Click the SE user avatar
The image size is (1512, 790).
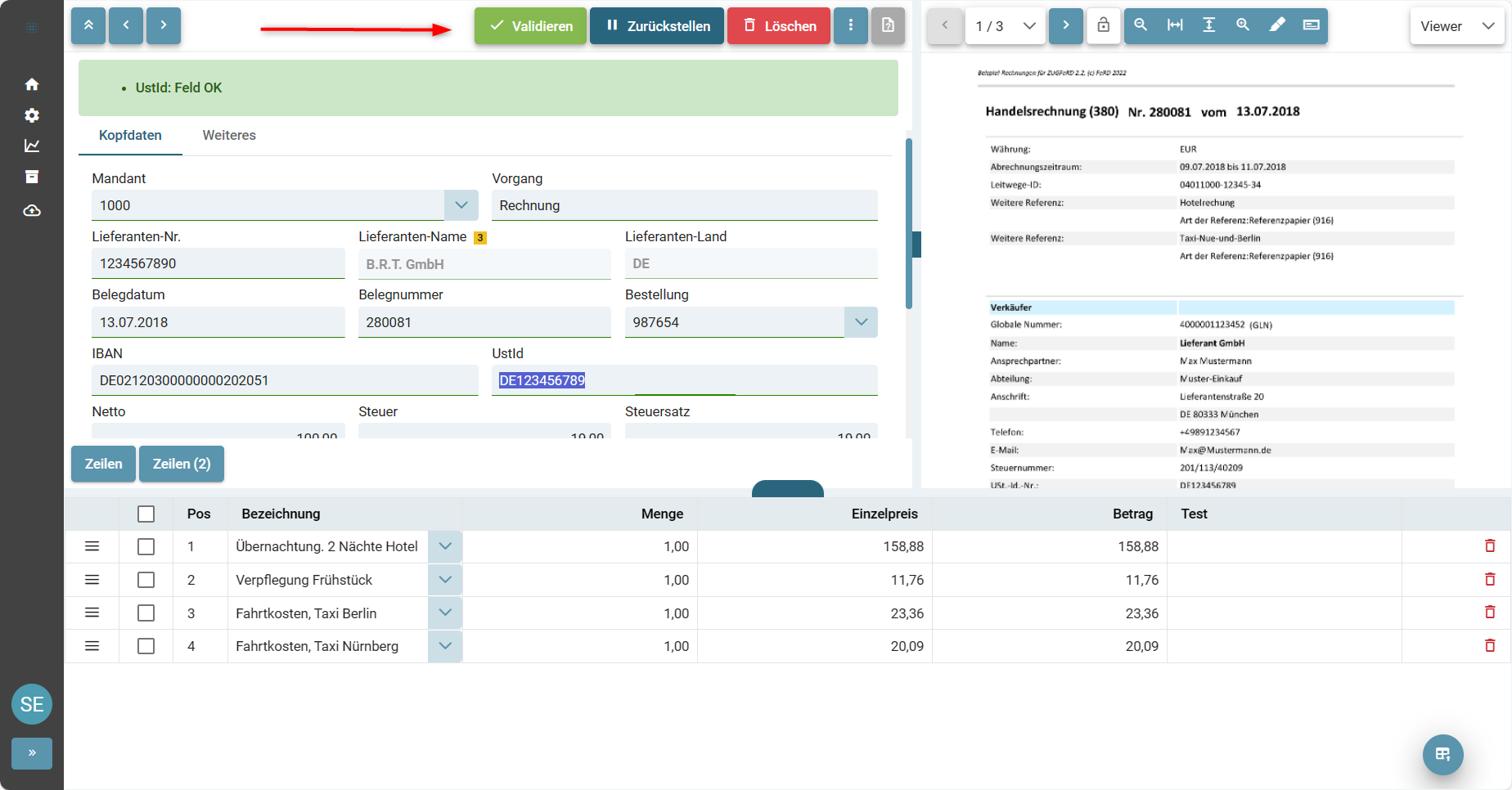click(32, 704)
